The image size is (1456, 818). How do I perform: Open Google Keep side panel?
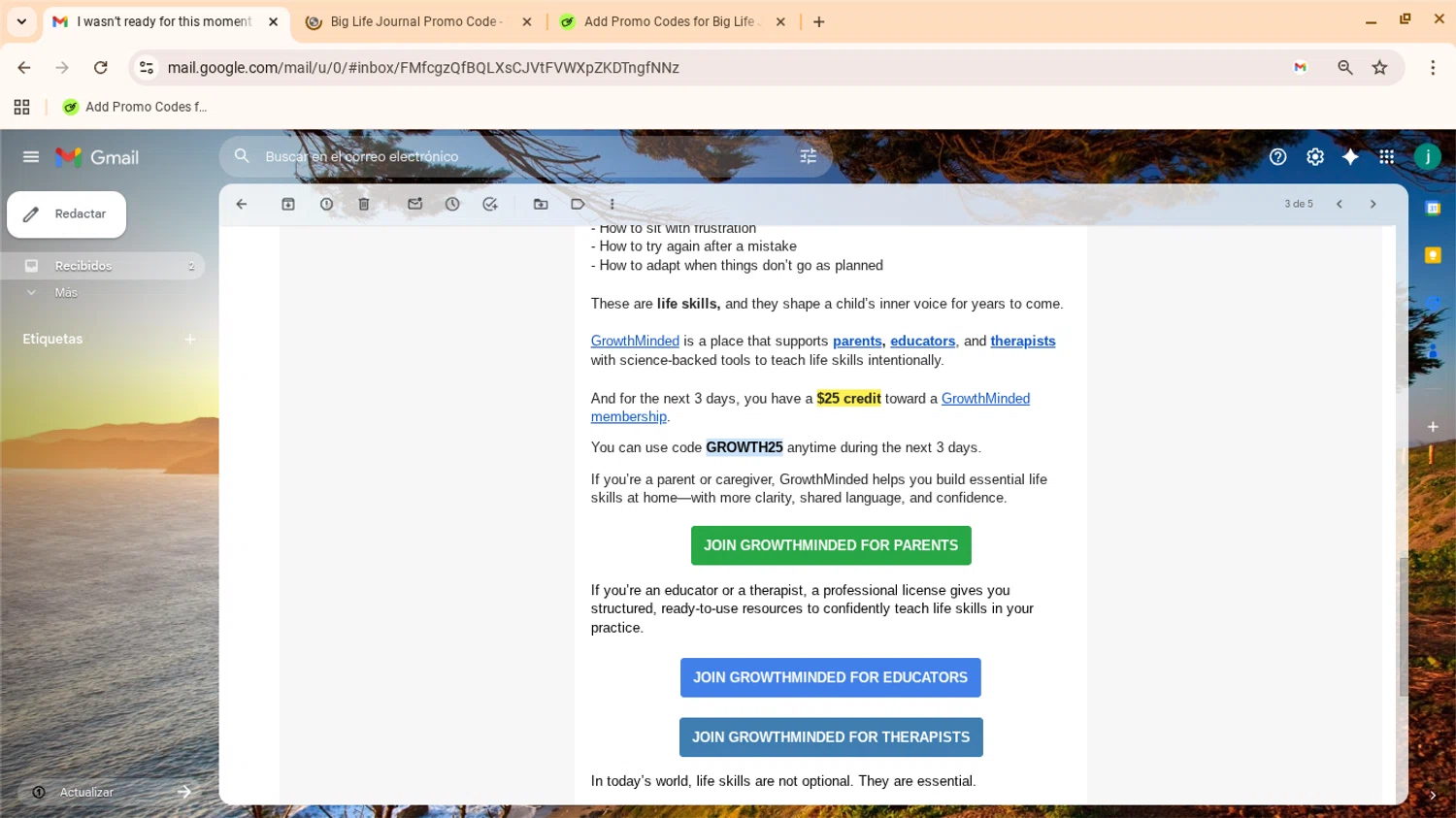point(1433,255)
